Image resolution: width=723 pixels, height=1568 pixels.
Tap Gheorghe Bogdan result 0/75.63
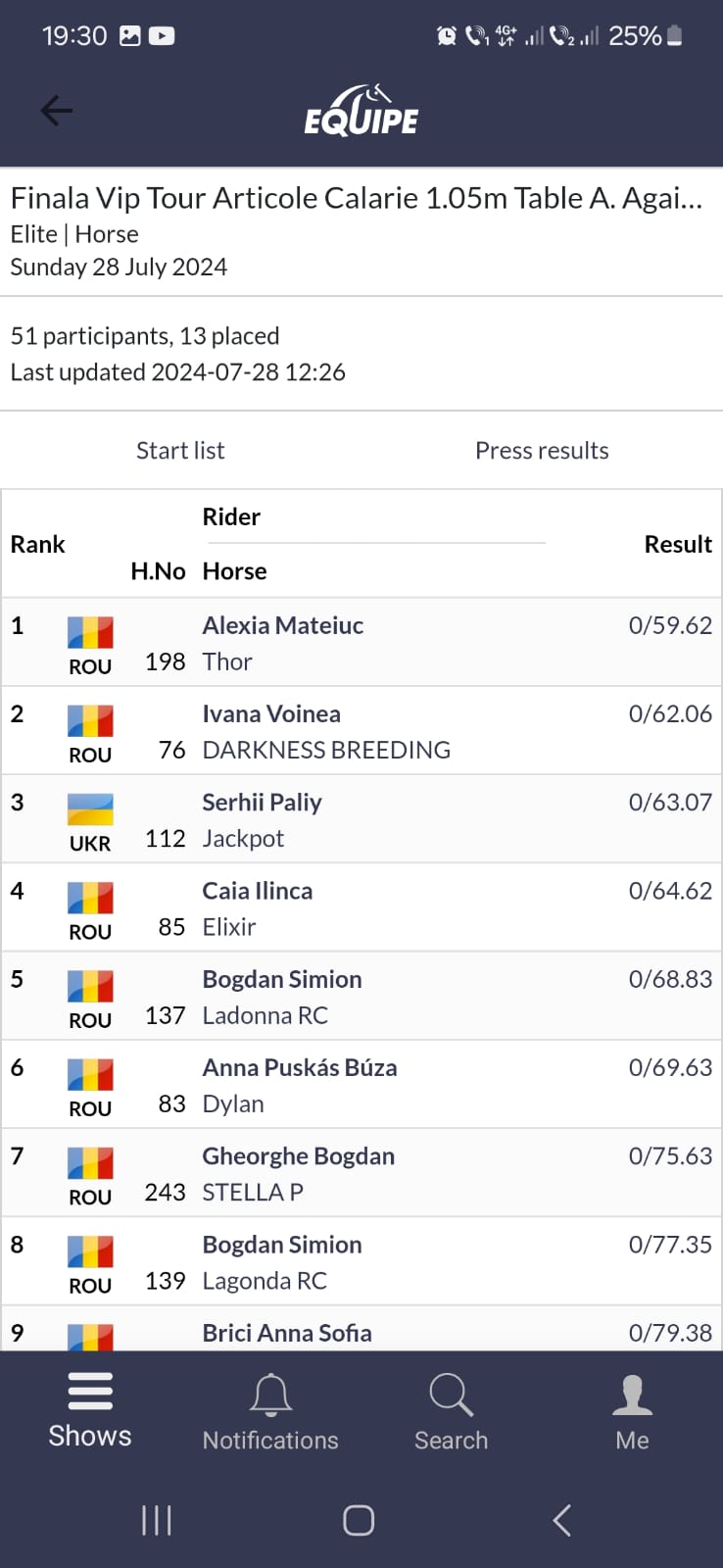point(670,1156)
